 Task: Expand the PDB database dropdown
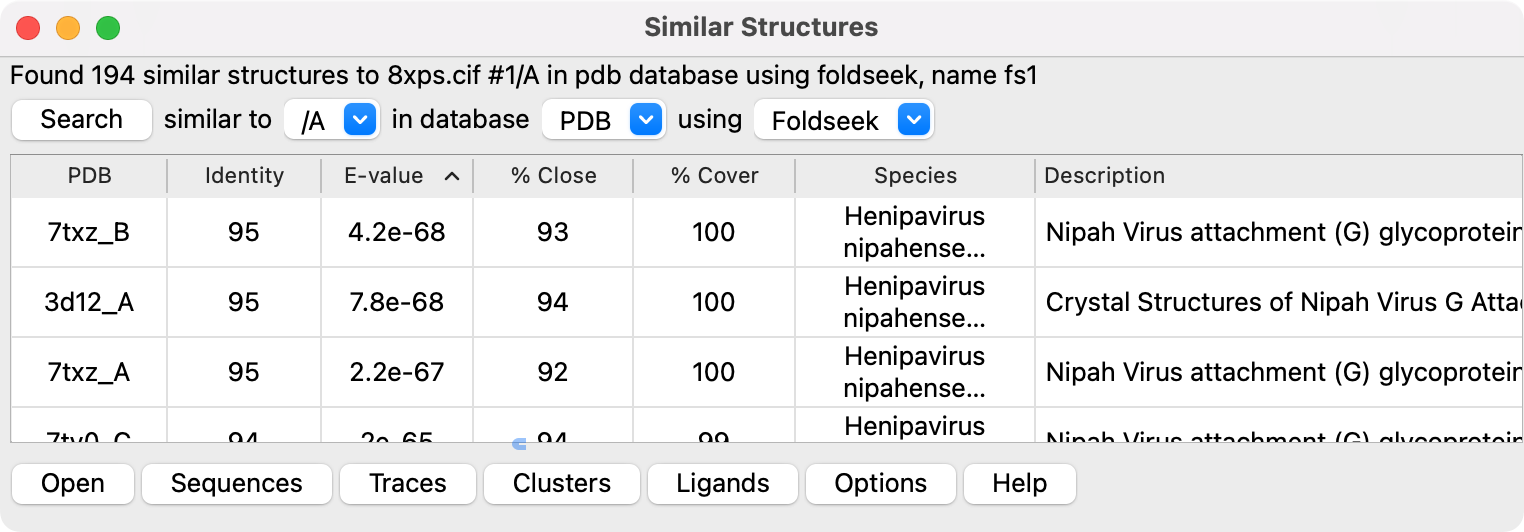pos(645,120)
